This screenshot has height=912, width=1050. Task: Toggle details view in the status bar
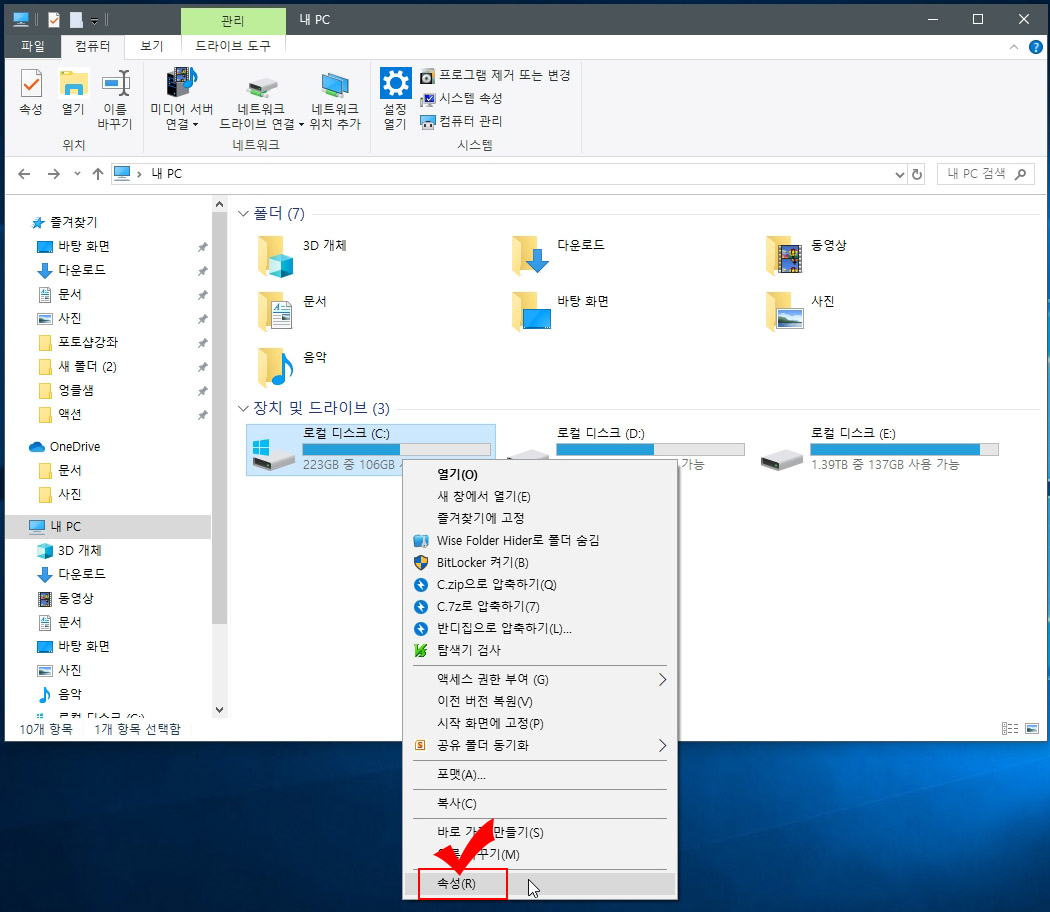coord(1010,728)
